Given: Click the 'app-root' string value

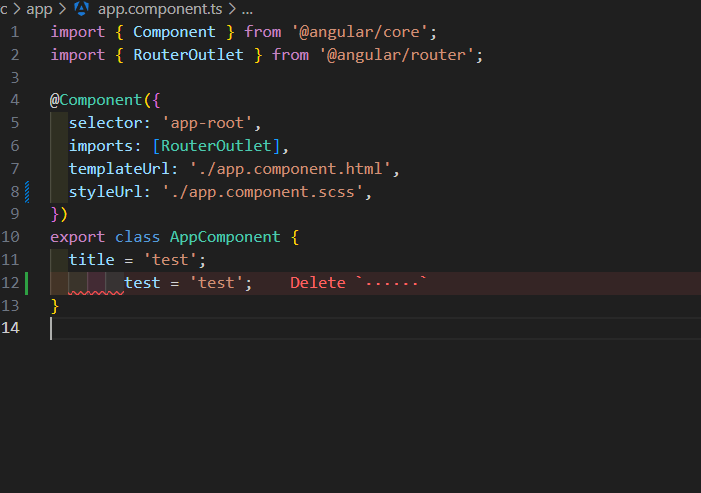Looking at the screenshot, I should (x=207, y=123).
